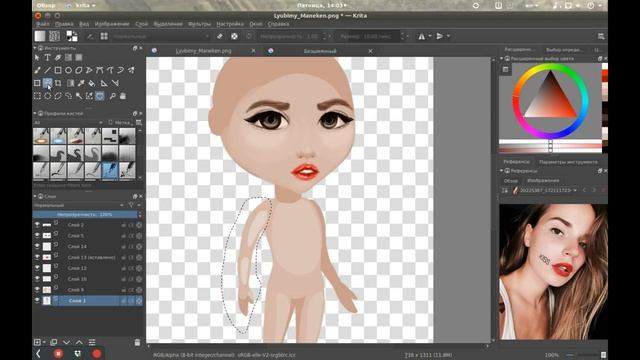Click the red record button at bottom
Screen dimensions: 640x360
tap(97, 353)
